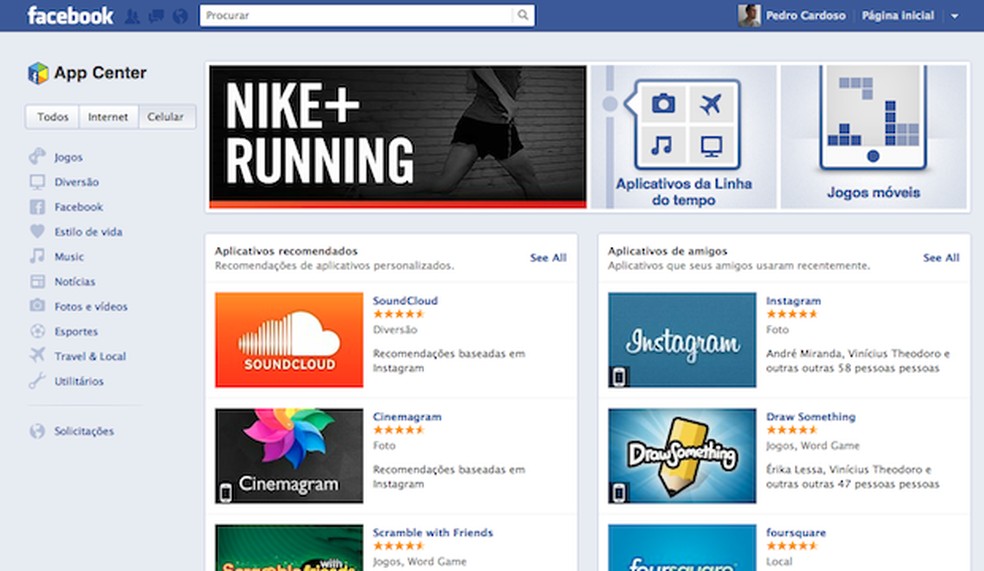The image size is (984, 571).
Task: Click the Utilitários wrench icon
Action: coord(38,380)
